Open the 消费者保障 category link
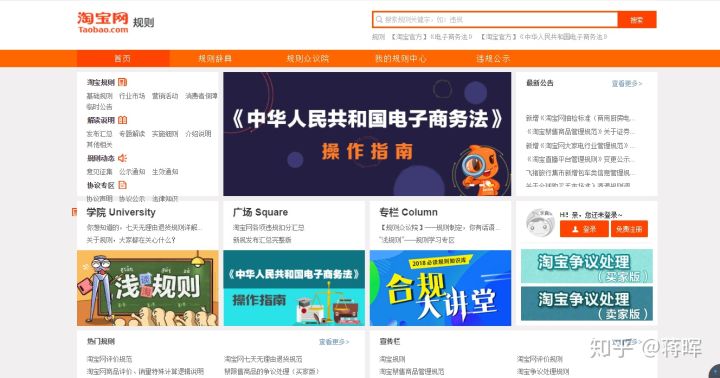The width and height of the screenshot is (720, 378). click(x=201, y=96)
